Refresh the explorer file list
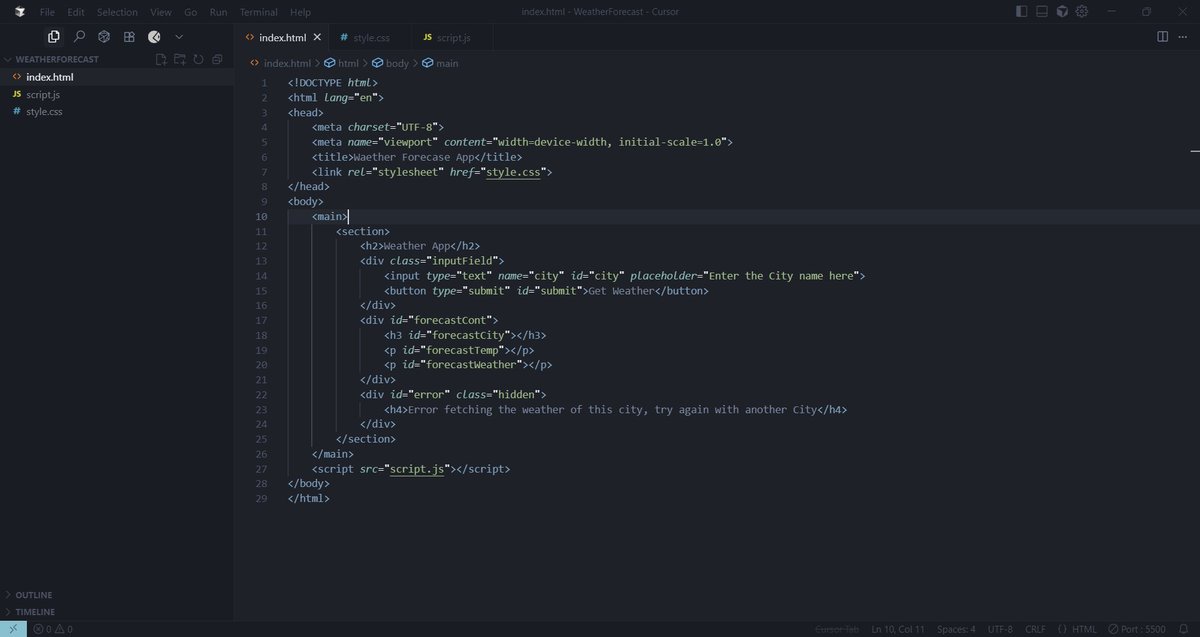The height and width of the screenshot is (637, 1200). [x=198, y=59]
